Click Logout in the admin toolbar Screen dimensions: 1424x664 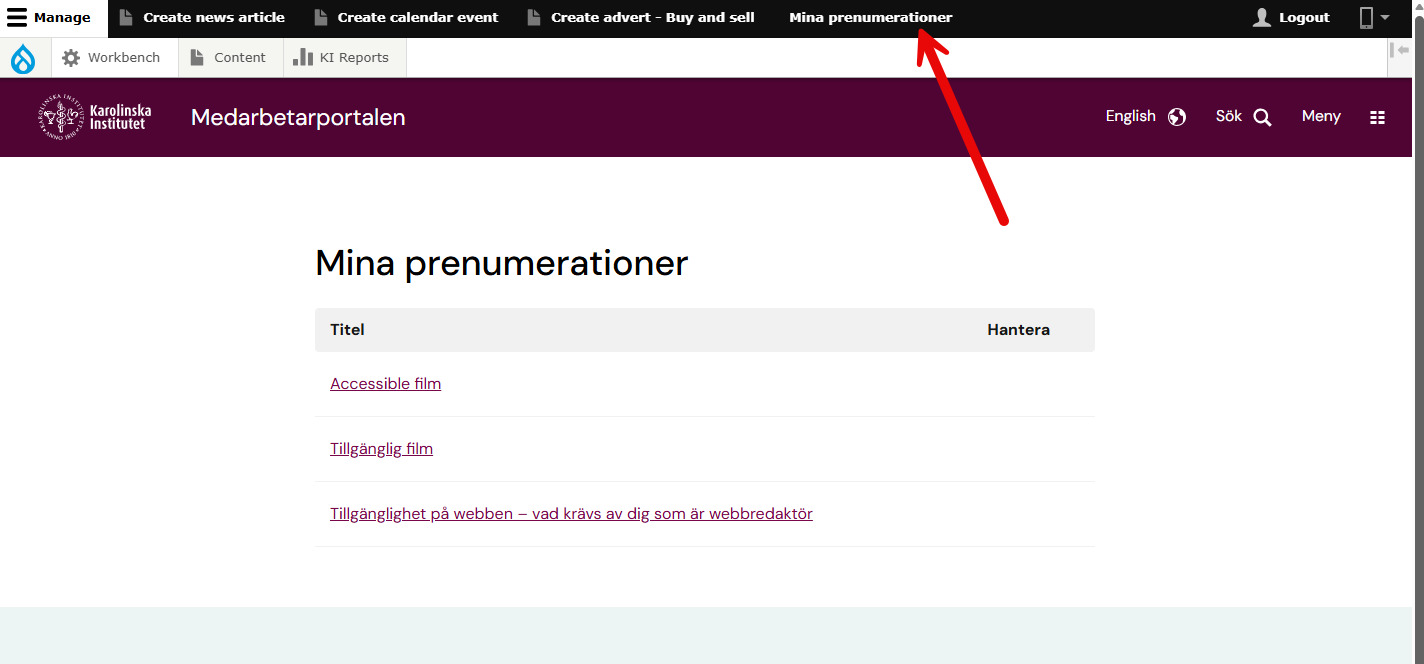[x=1301, y=17]
